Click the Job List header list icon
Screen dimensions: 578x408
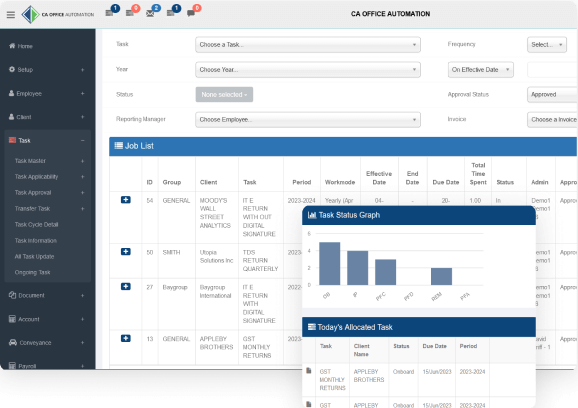point(119,146)
